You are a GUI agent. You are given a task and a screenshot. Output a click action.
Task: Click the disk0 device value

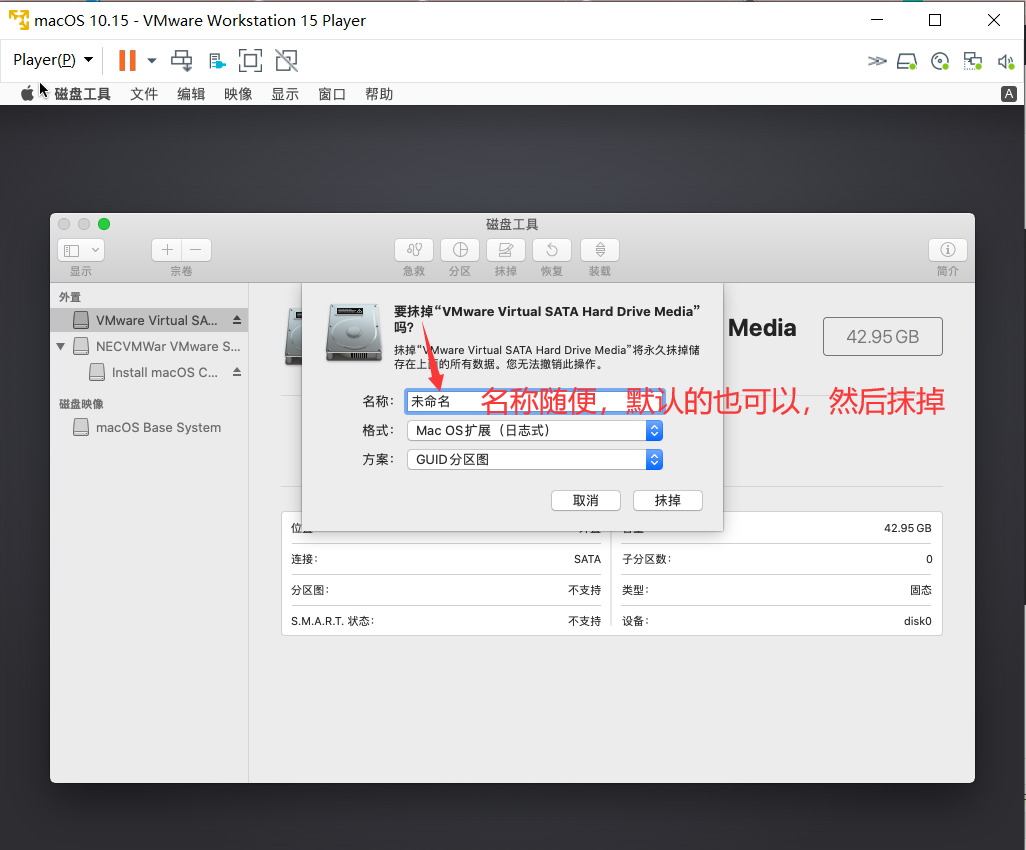(917, 621)
